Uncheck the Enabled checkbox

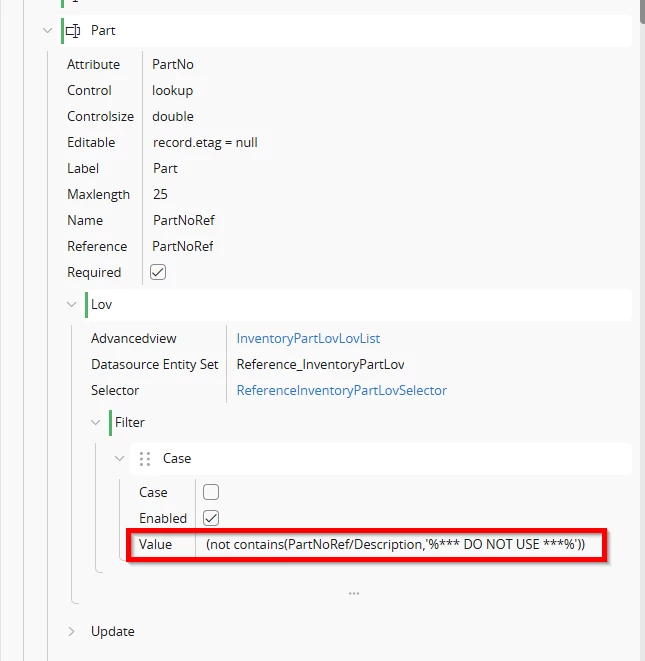211,518
